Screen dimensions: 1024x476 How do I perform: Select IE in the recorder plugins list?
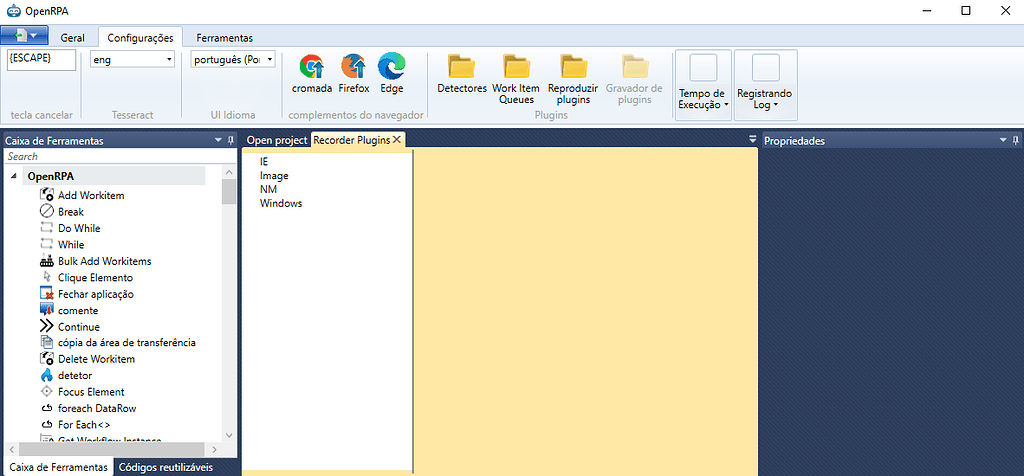(264, 161)
